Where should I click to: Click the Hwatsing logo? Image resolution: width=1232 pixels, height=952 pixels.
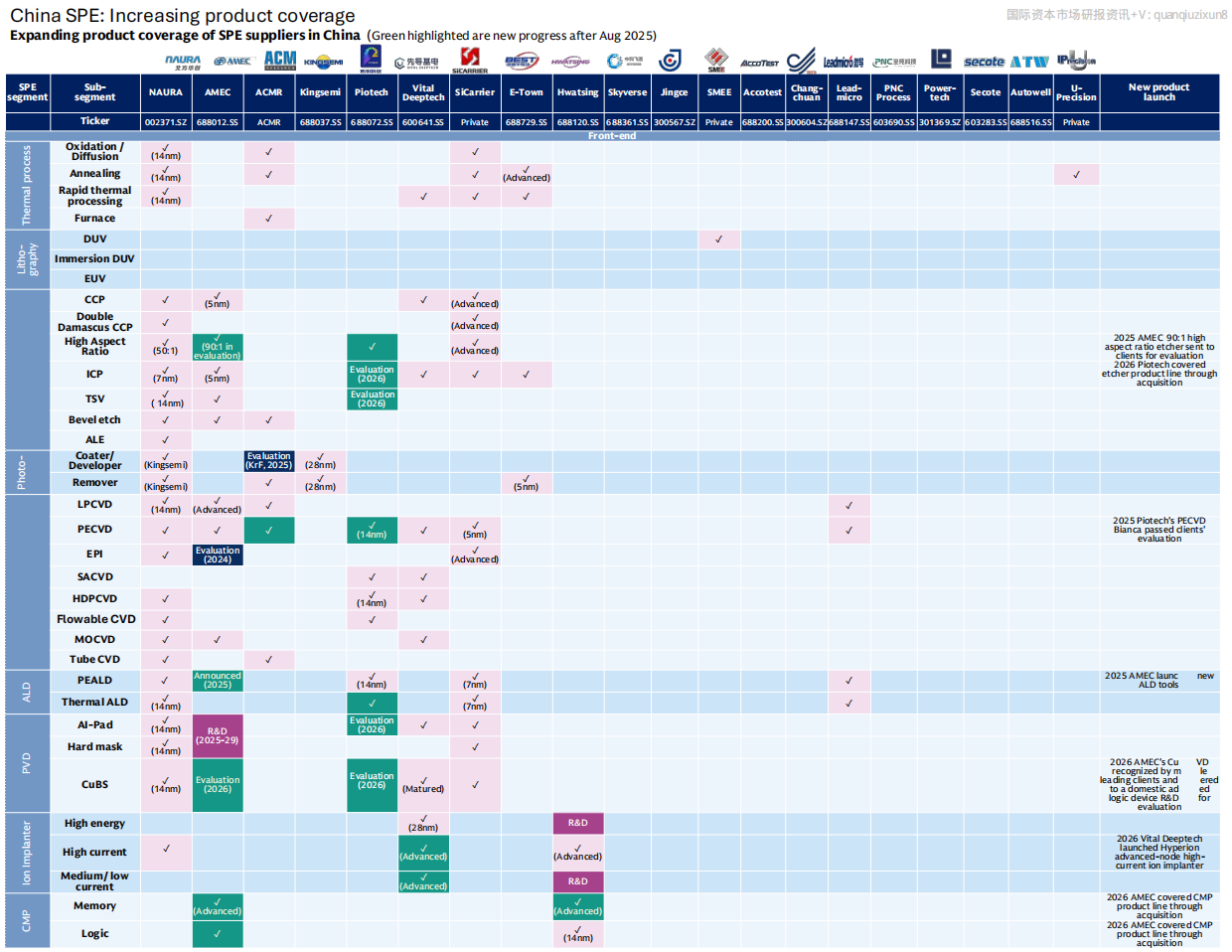click(x=571, y=62)
